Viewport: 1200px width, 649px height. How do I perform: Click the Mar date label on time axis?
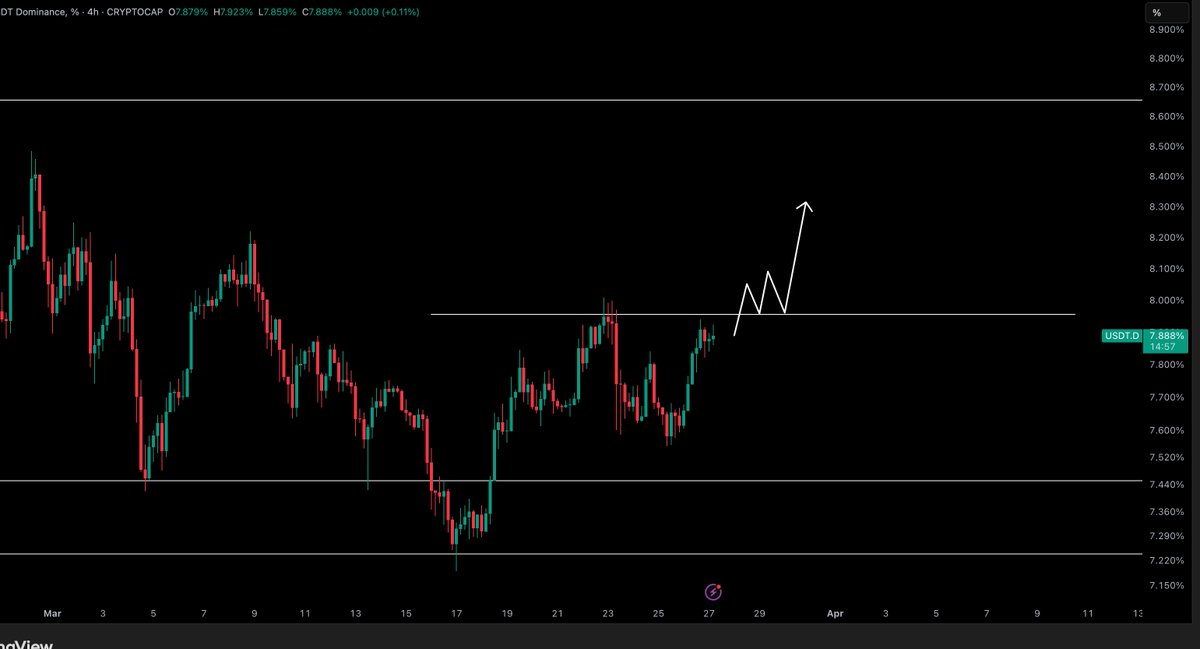pos(52,613)
